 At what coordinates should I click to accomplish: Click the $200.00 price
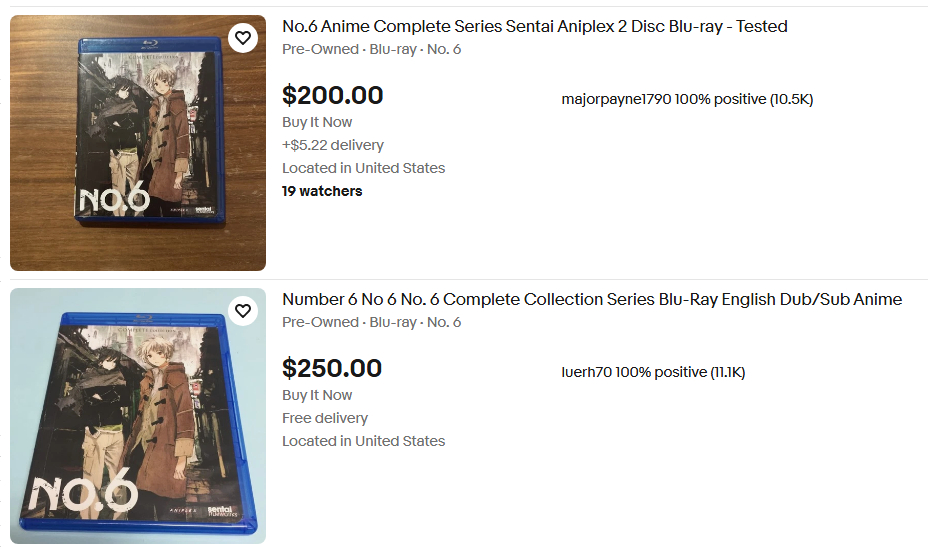[x=332, y=96]
